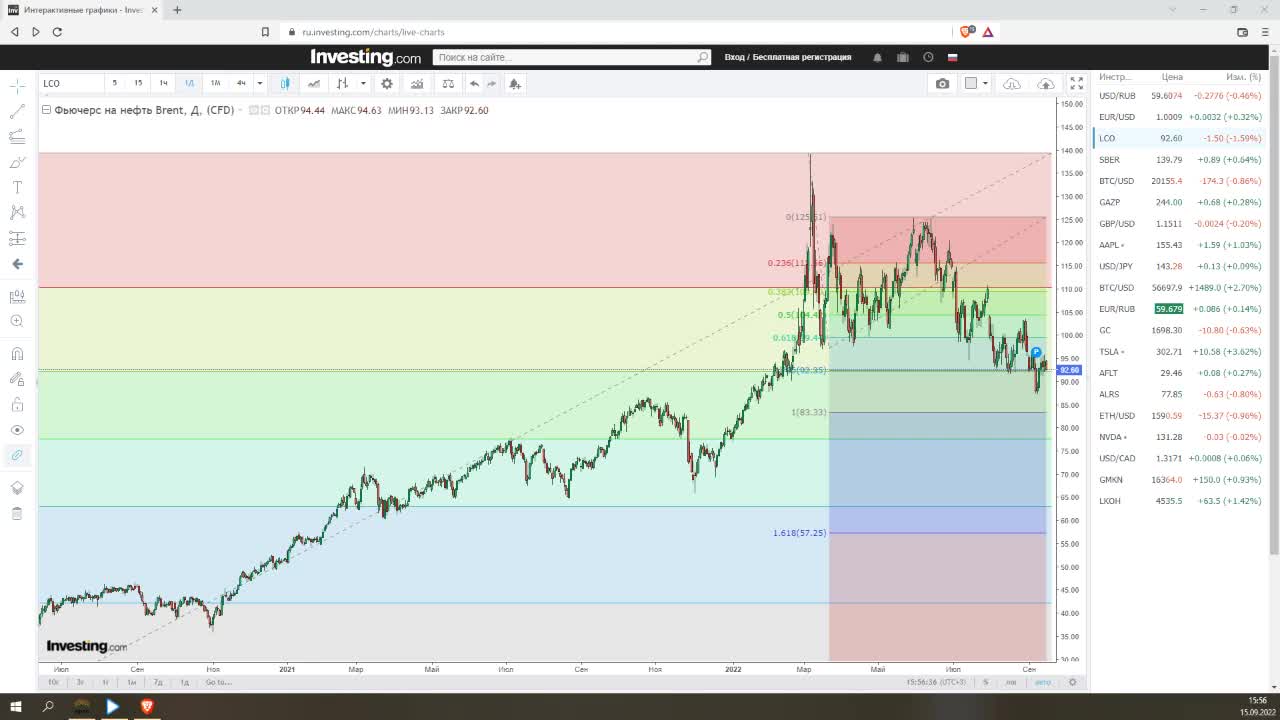
Task: Click the site search field
Action: coord(571,57)
